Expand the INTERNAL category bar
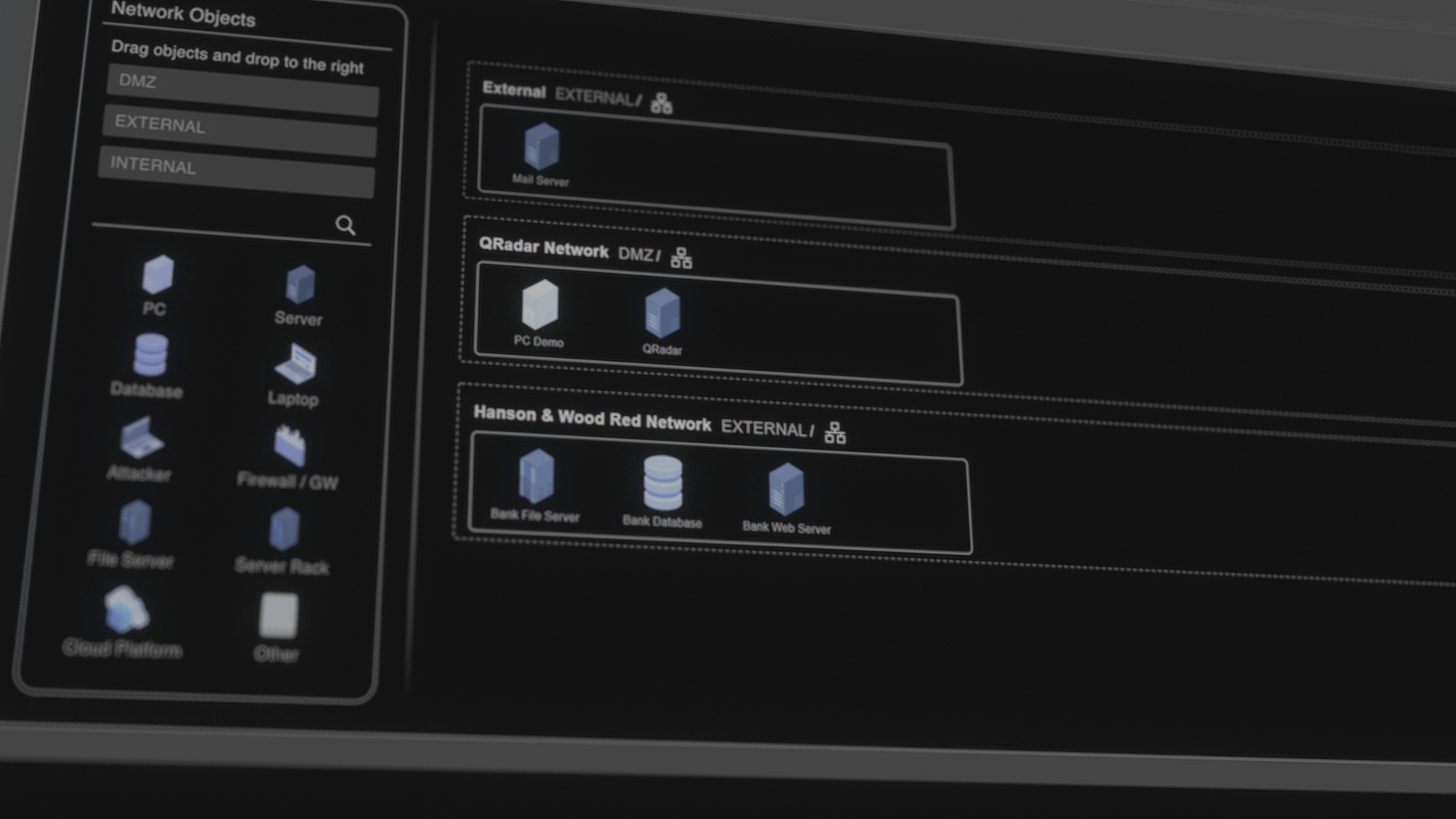 [237, 173]
